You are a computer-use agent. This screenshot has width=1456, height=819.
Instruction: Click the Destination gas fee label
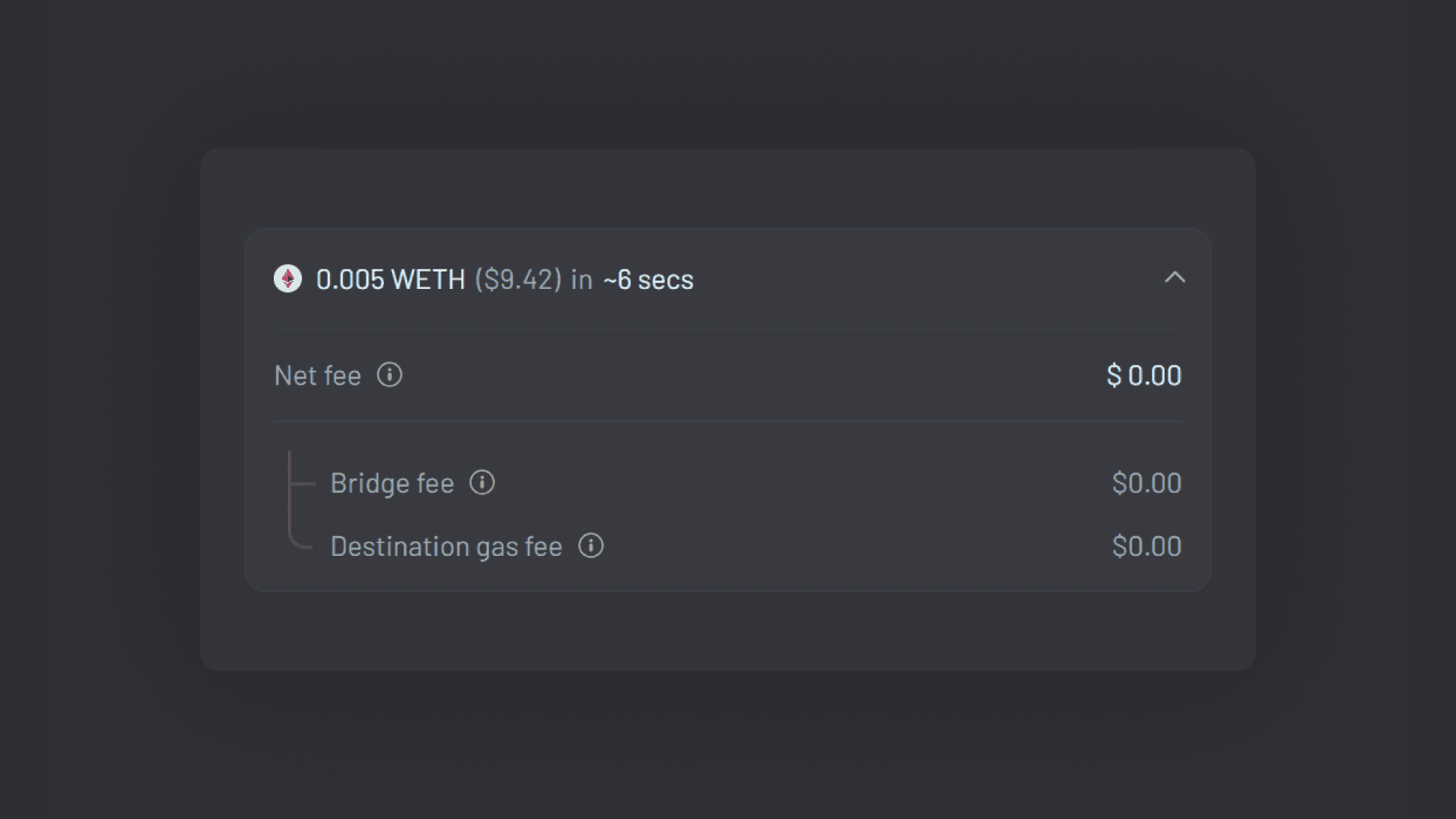click(446, 546)
